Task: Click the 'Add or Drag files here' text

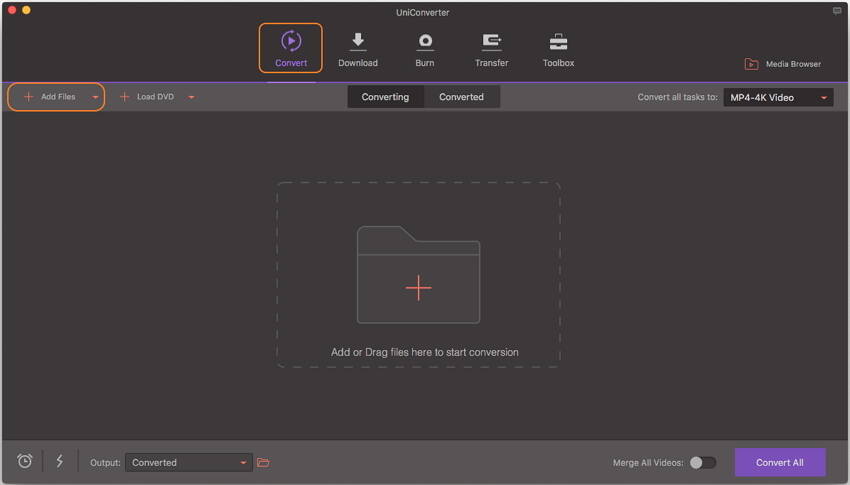Action: coord(424,352)
